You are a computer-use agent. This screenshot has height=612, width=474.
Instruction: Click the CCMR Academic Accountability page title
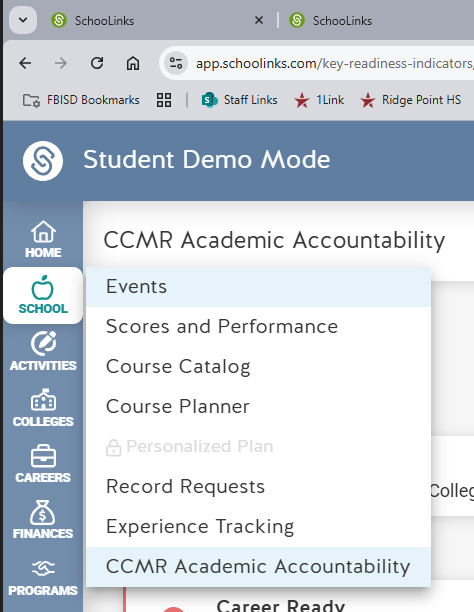click(274, 240)
